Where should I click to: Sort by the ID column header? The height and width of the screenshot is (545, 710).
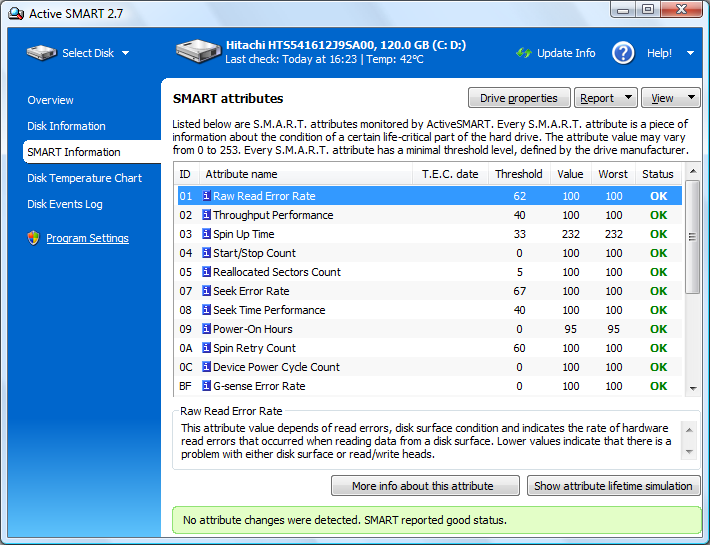(187, 174)
